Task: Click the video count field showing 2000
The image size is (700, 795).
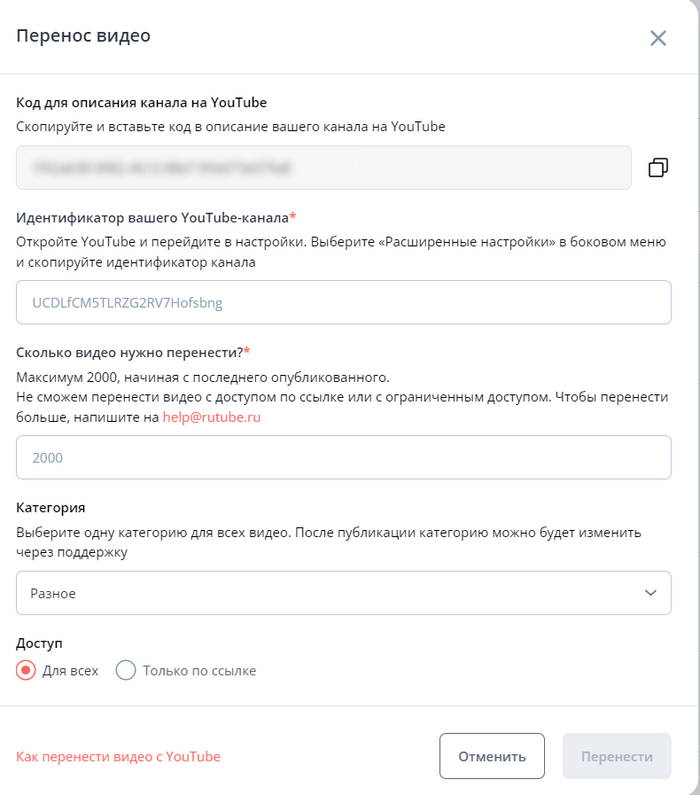Action: click(343, 457)
